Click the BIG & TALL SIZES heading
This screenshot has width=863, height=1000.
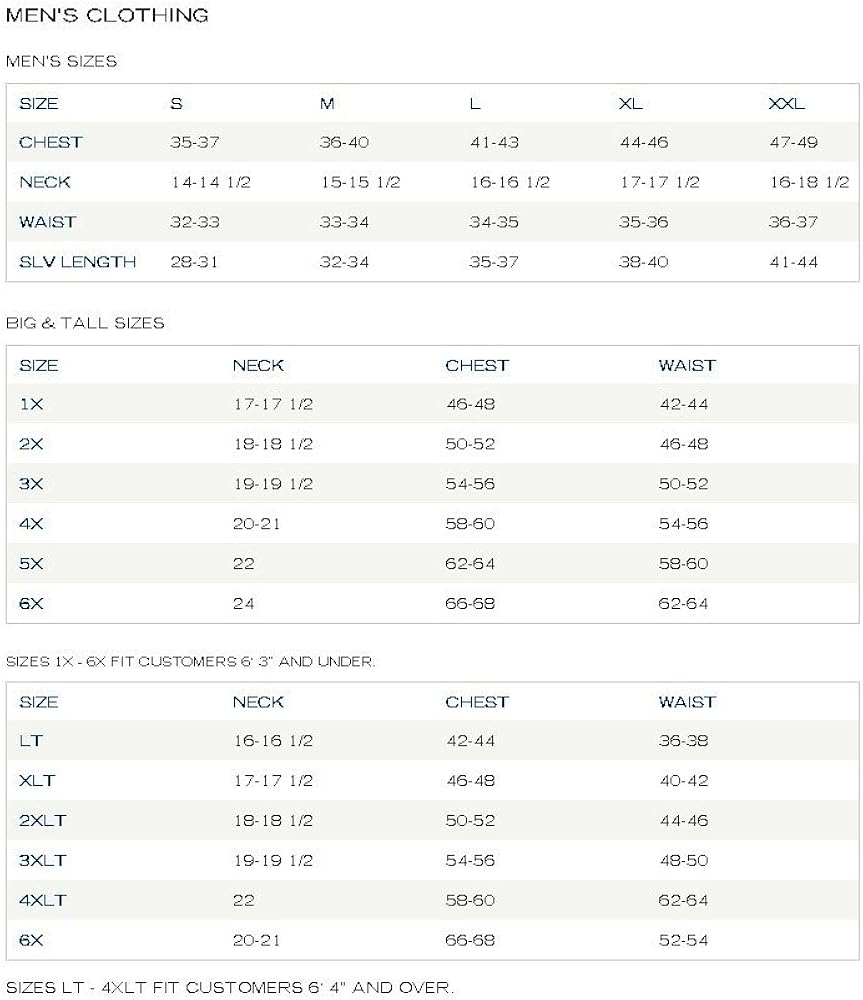(85, 323)
